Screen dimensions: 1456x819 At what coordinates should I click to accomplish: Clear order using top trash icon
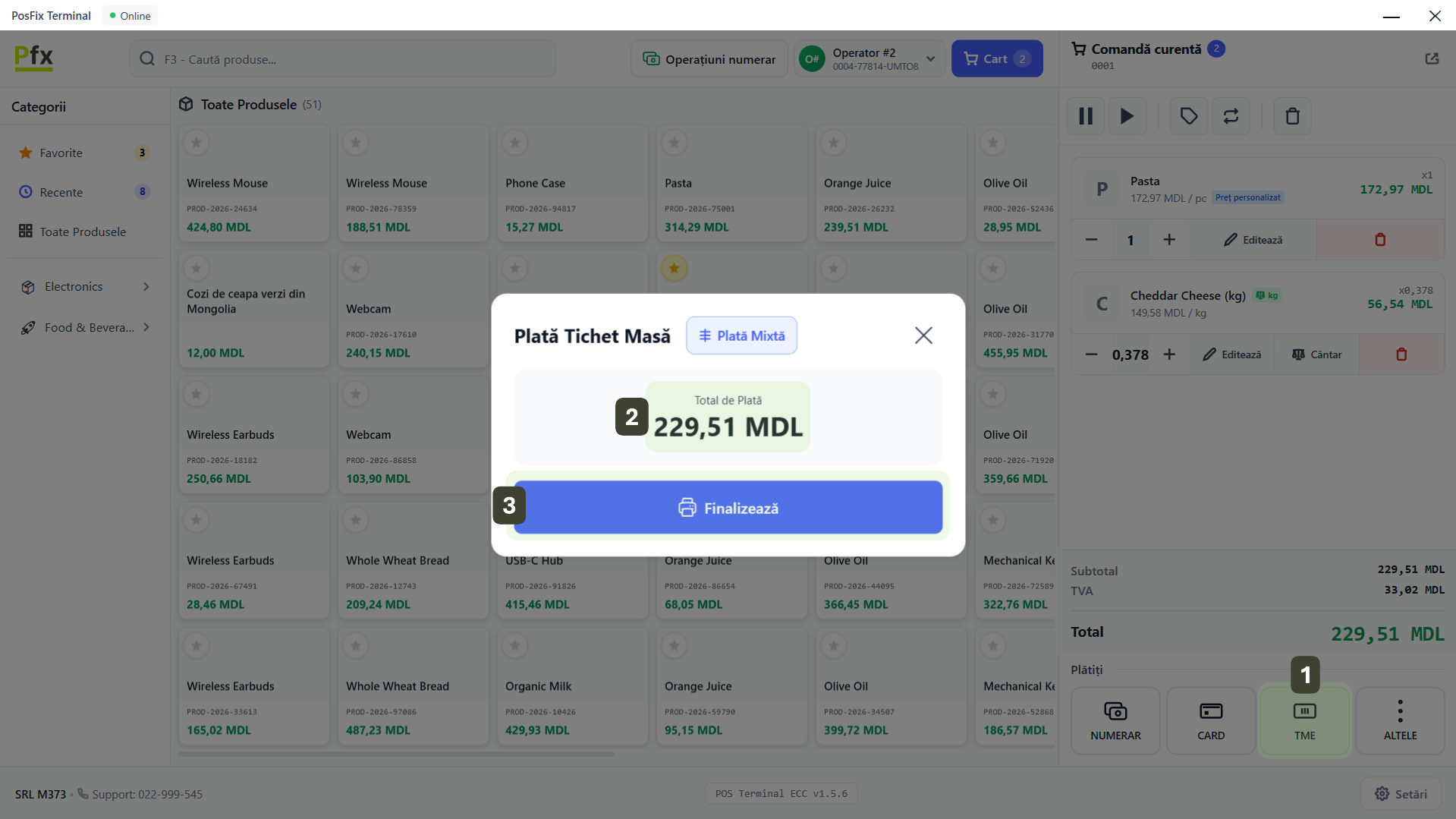(x=1292, y=116)
